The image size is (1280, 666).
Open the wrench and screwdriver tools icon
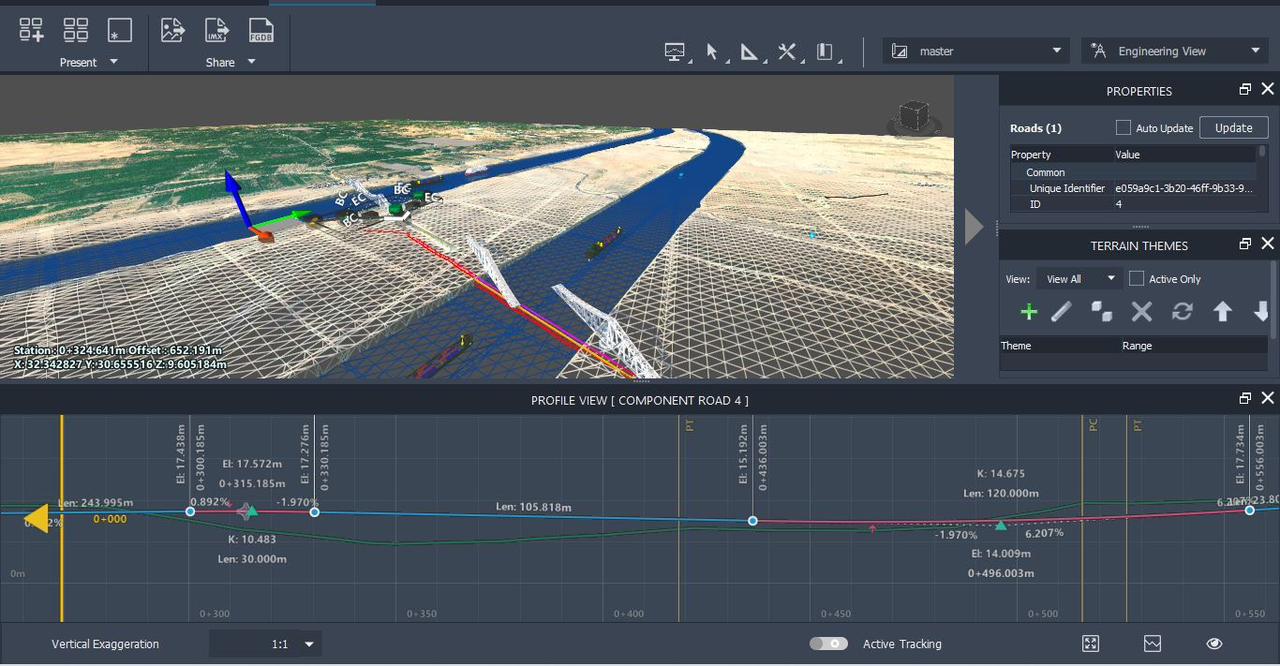click(x=787, y=52)
